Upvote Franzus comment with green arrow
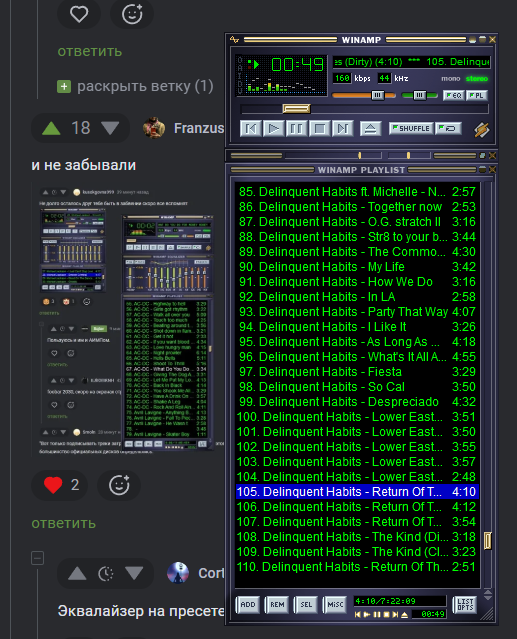 pyautogui.click(x=51, y=128)
